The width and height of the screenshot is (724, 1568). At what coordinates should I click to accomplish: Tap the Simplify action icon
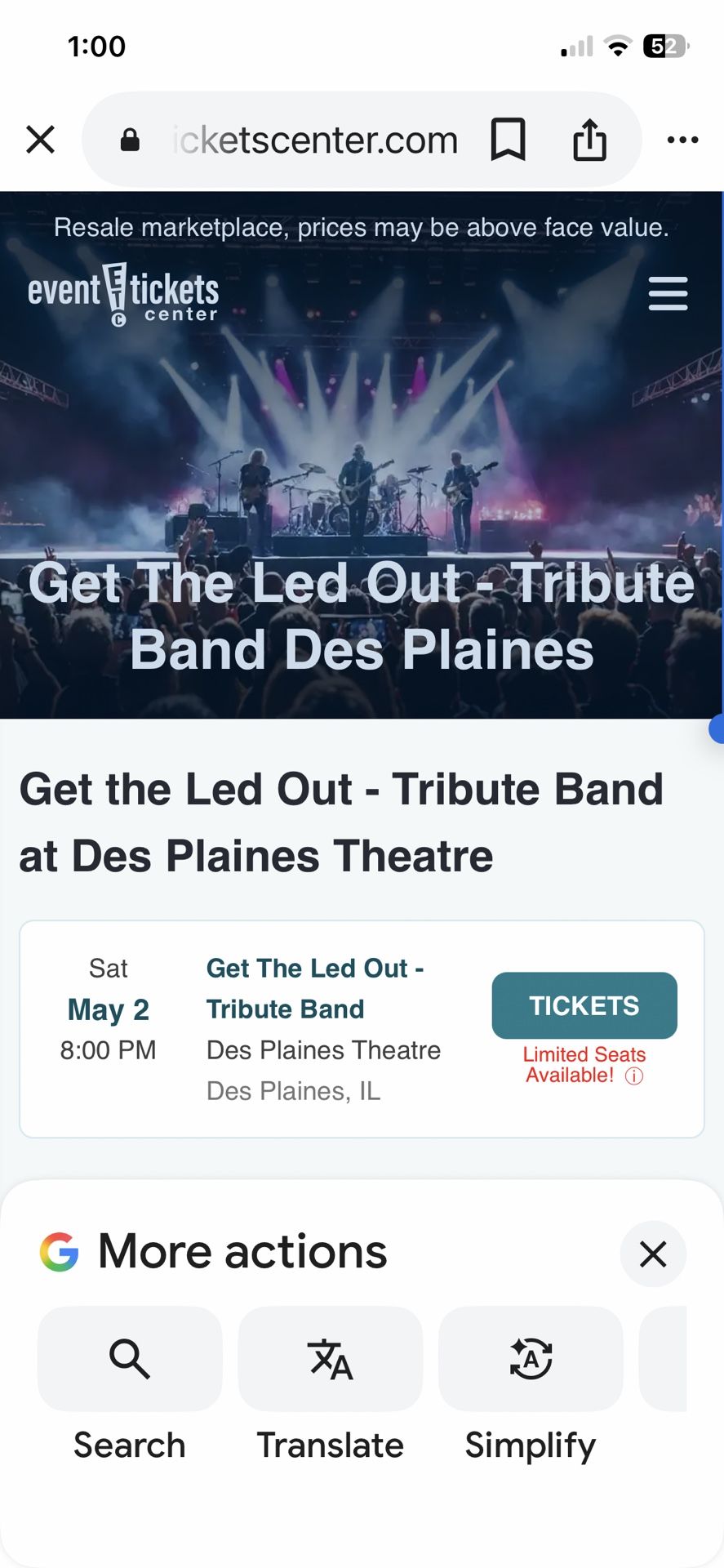click(531, 1359)
